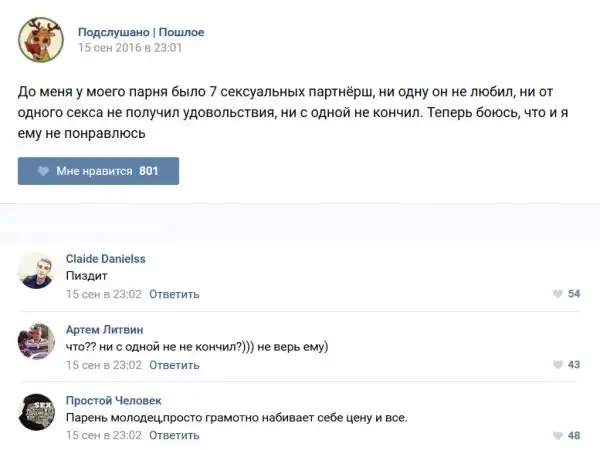
Task: Open Claide Danielss's profile name link
Action: pos(105,258)
